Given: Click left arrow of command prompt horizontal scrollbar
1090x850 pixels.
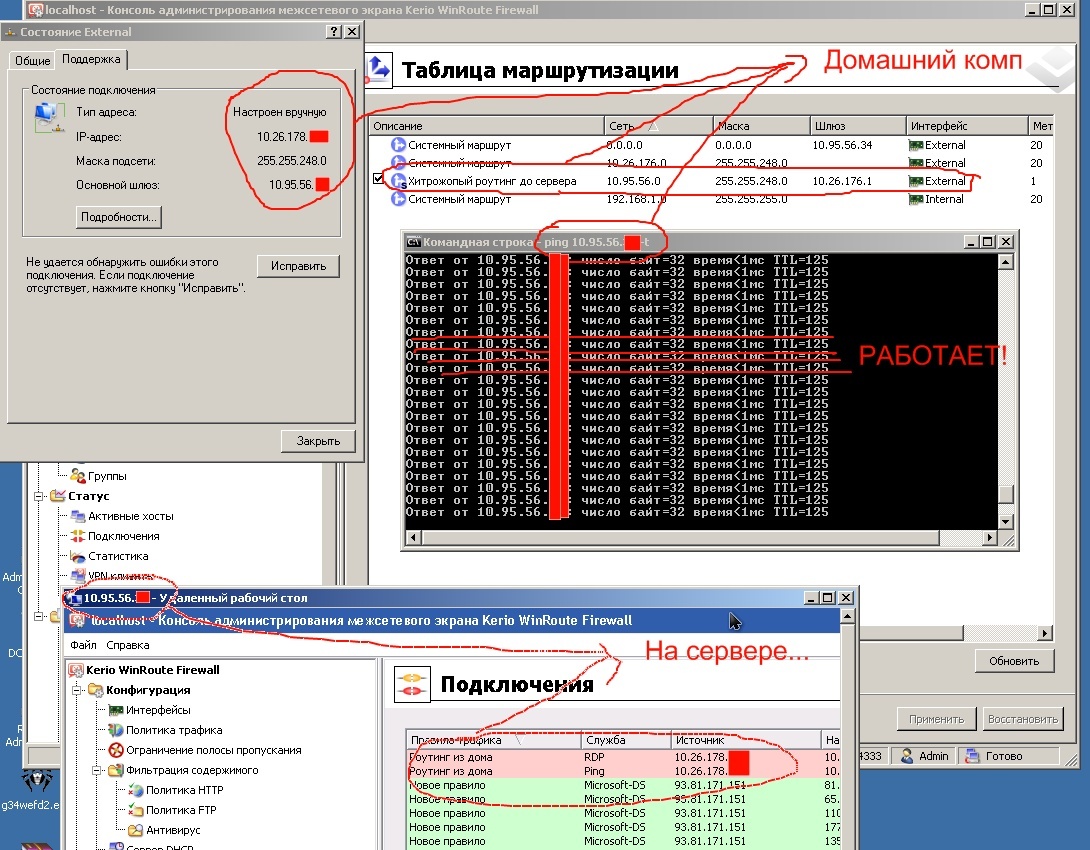Looking at the screenshot, I should [x=414, y=537].
